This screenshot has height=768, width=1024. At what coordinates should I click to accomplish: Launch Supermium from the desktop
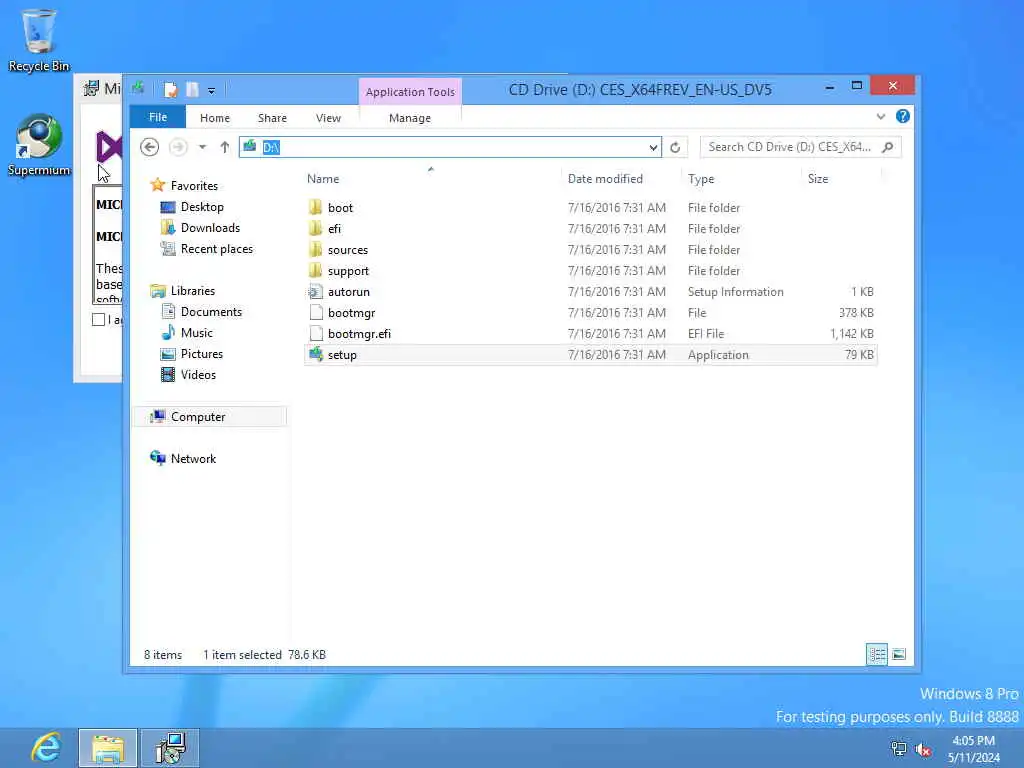39,145
